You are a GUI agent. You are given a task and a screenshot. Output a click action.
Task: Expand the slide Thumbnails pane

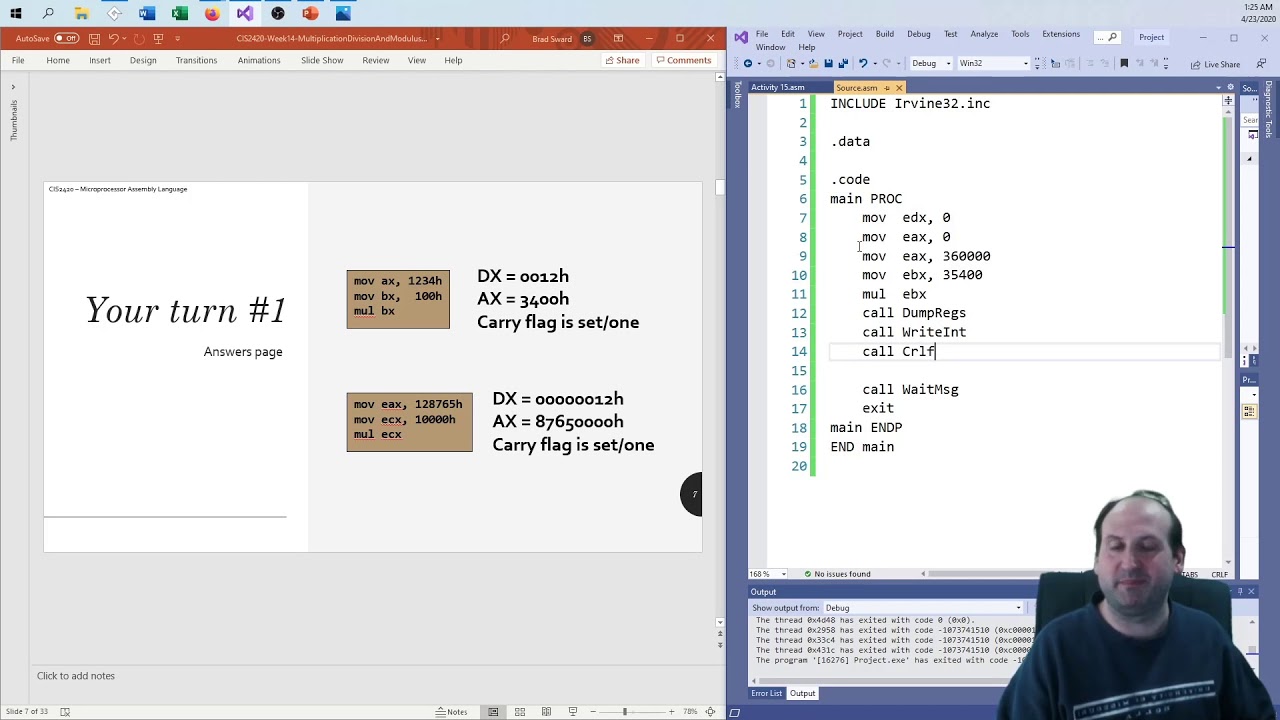[13, 87]
